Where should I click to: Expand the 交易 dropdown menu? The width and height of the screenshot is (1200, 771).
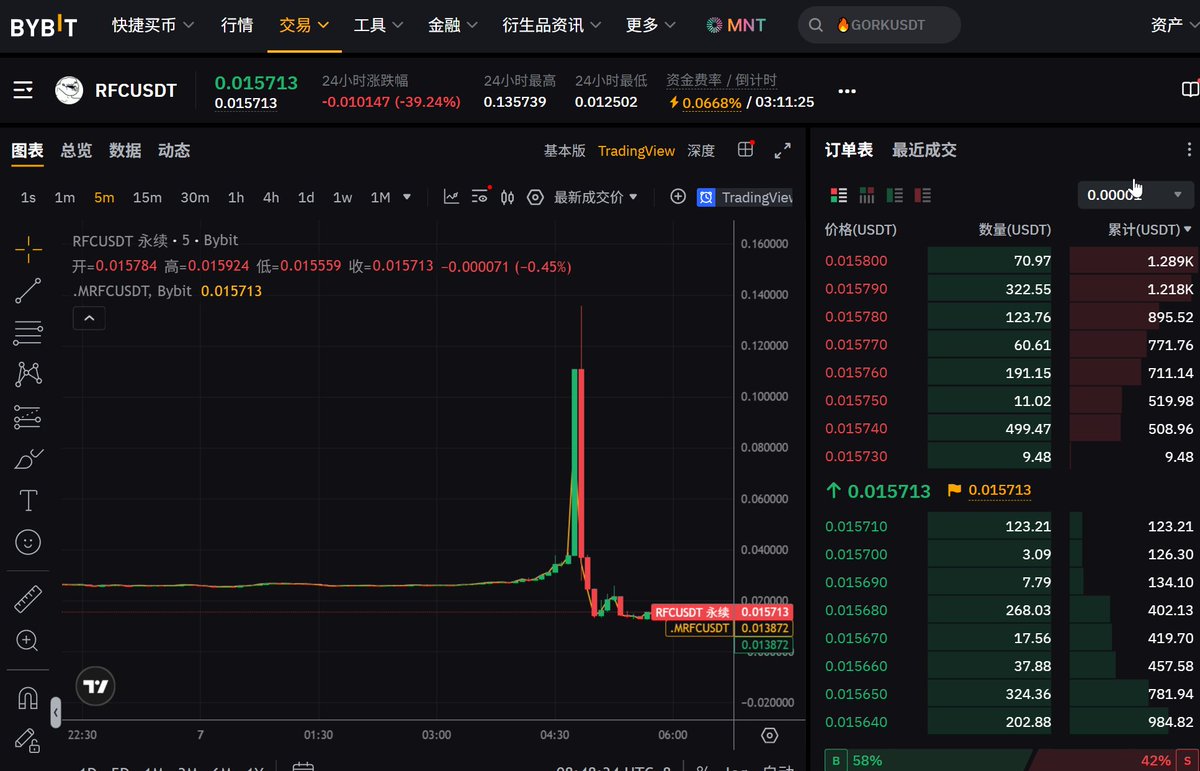(305, 25)
